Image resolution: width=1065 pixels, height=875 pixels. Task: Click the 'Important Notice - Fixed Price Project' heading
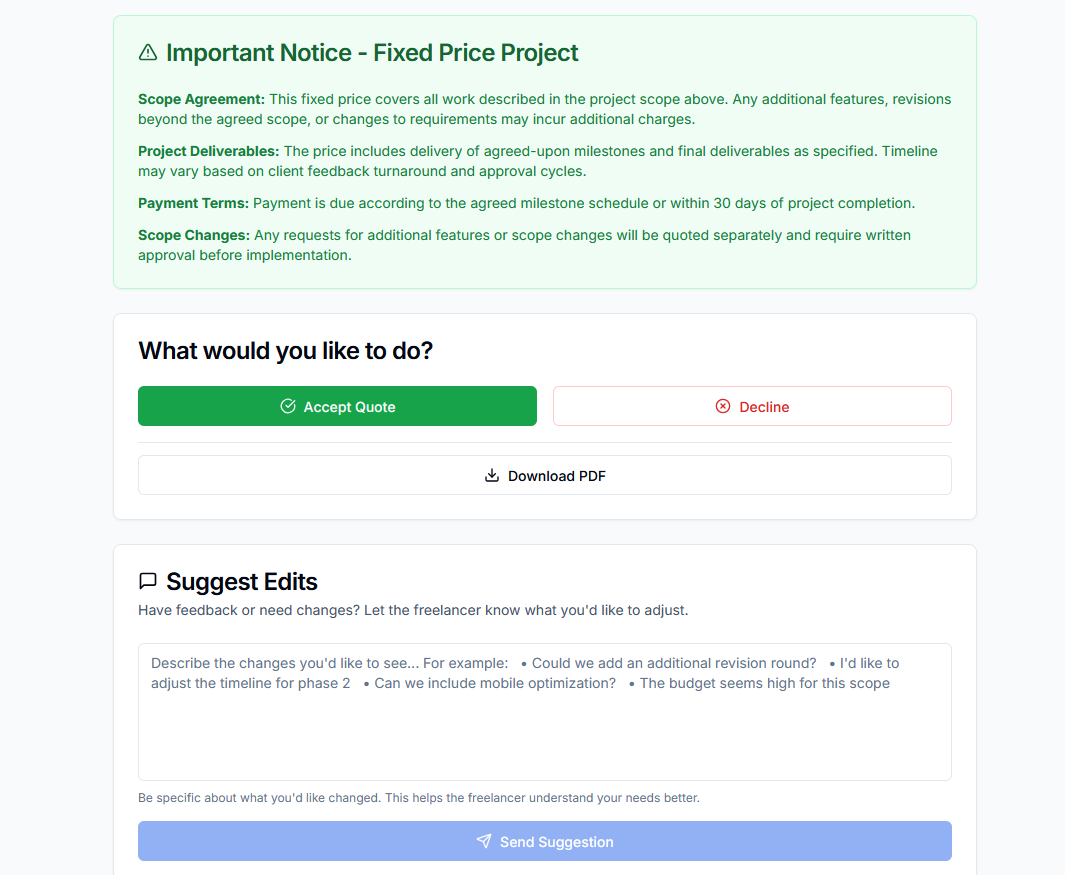click(372, 53)
